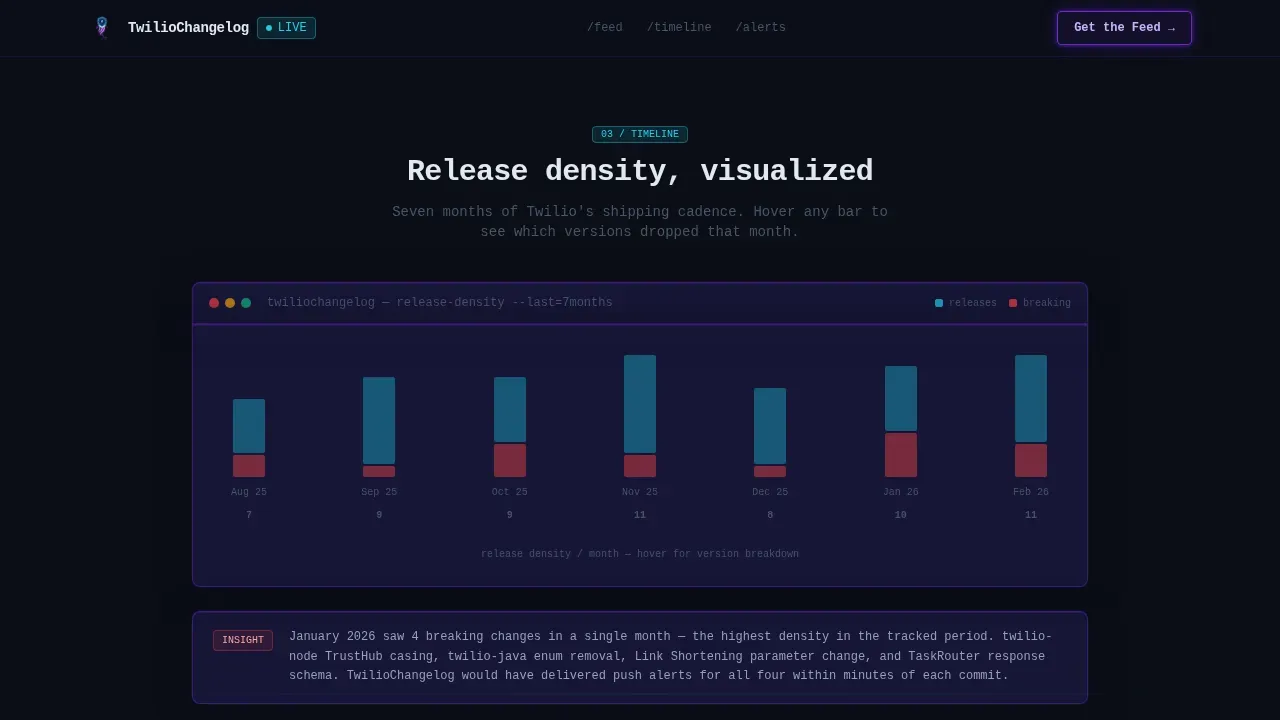The image size is (1280, 720).
Task: Click the red breaking bar for Aug 25
Action: [x=249, y=466]
